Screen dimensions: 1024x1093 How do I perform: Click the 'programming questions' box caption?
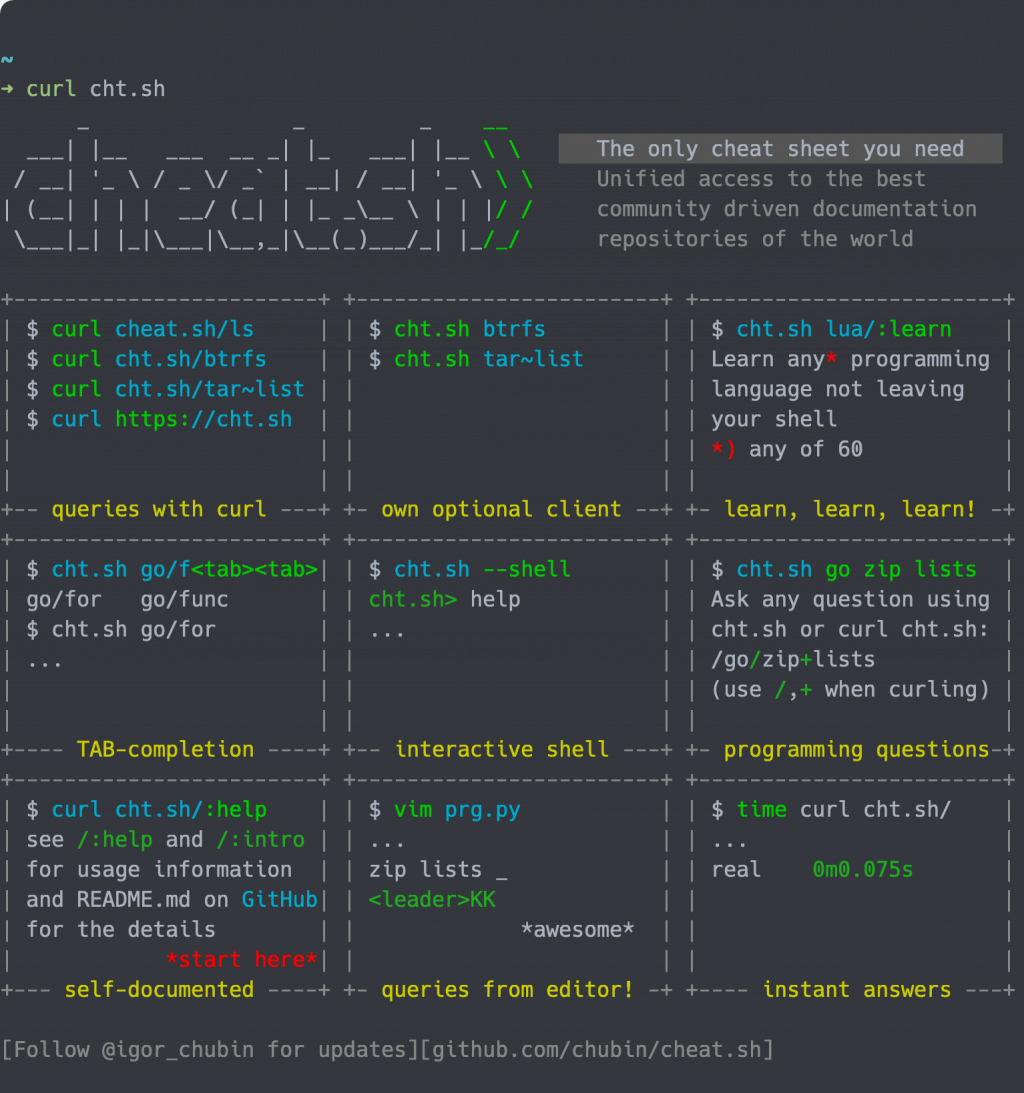coord(857,749)
